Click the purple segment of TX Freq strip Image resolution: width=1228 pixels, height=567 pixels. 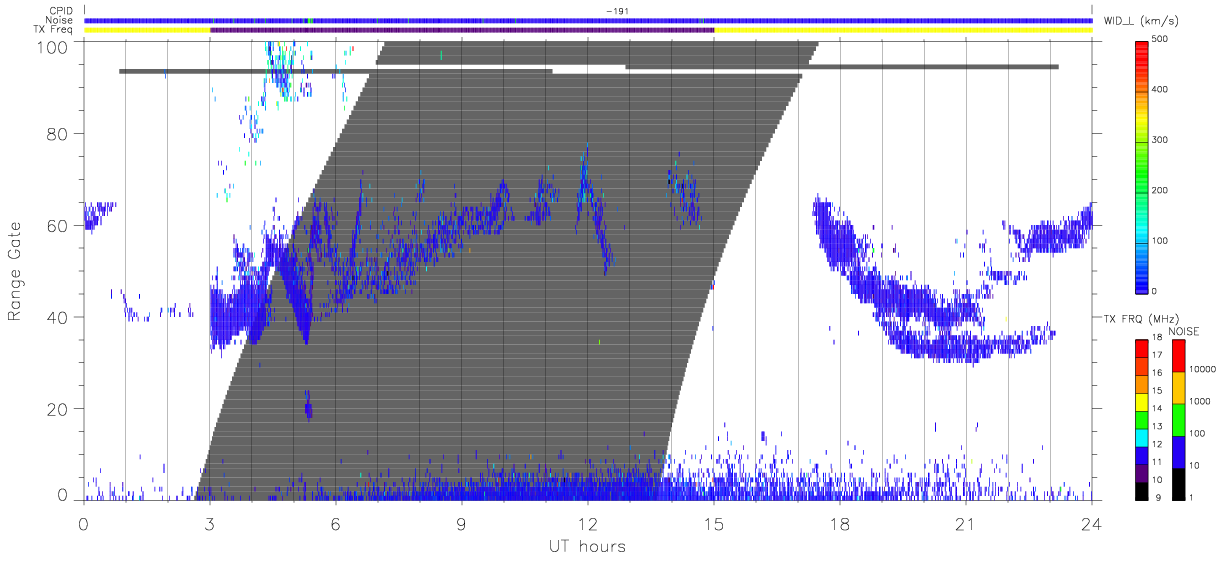click(x=462, y=30)
